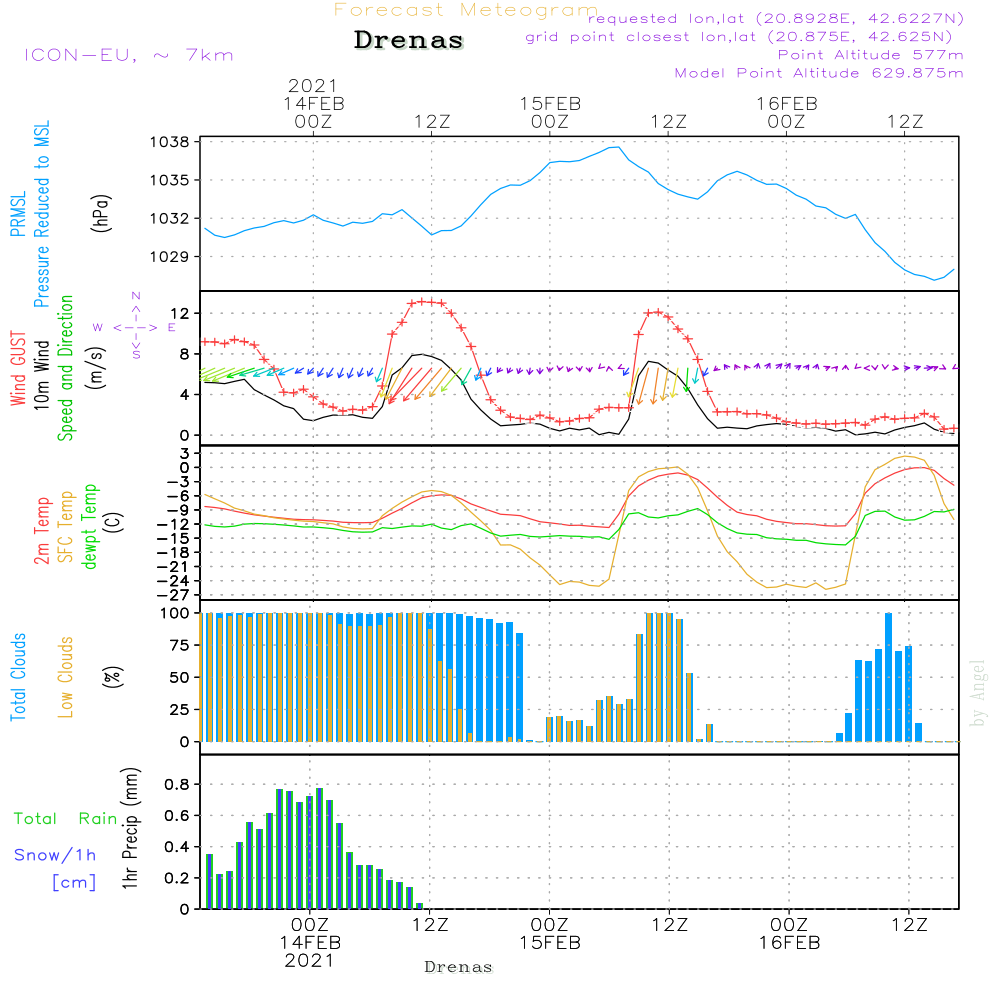The image size is (1000, 1000).
Task: Click the '2021 14FEB 00Z' top axis label
Action: pyautogui.click(x=313, y=103)
